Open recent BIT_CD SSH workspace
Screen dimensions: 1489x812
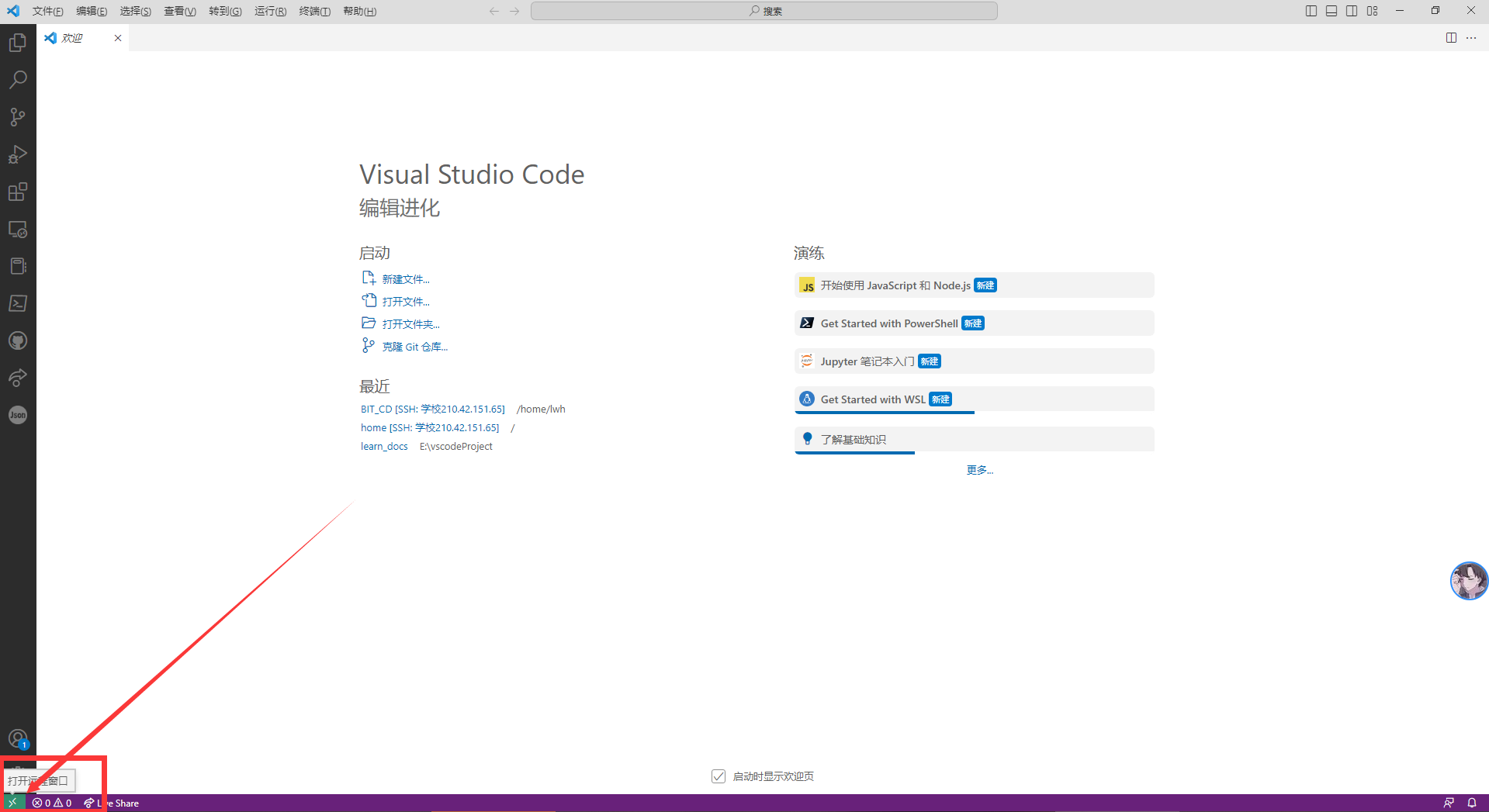click(x=432, y=409)
